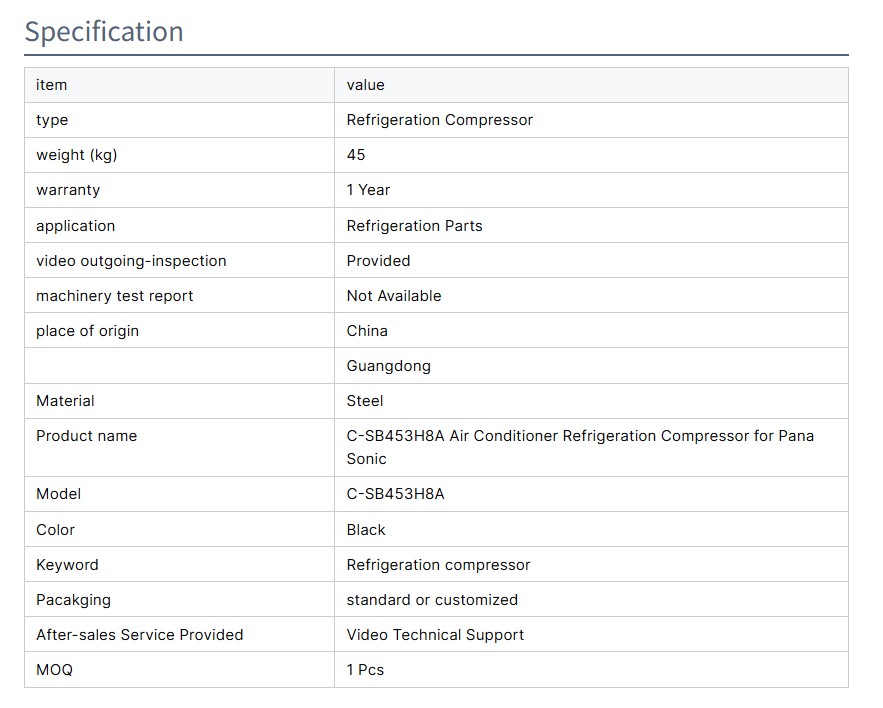Click the Specification heading

pos(104,32)
